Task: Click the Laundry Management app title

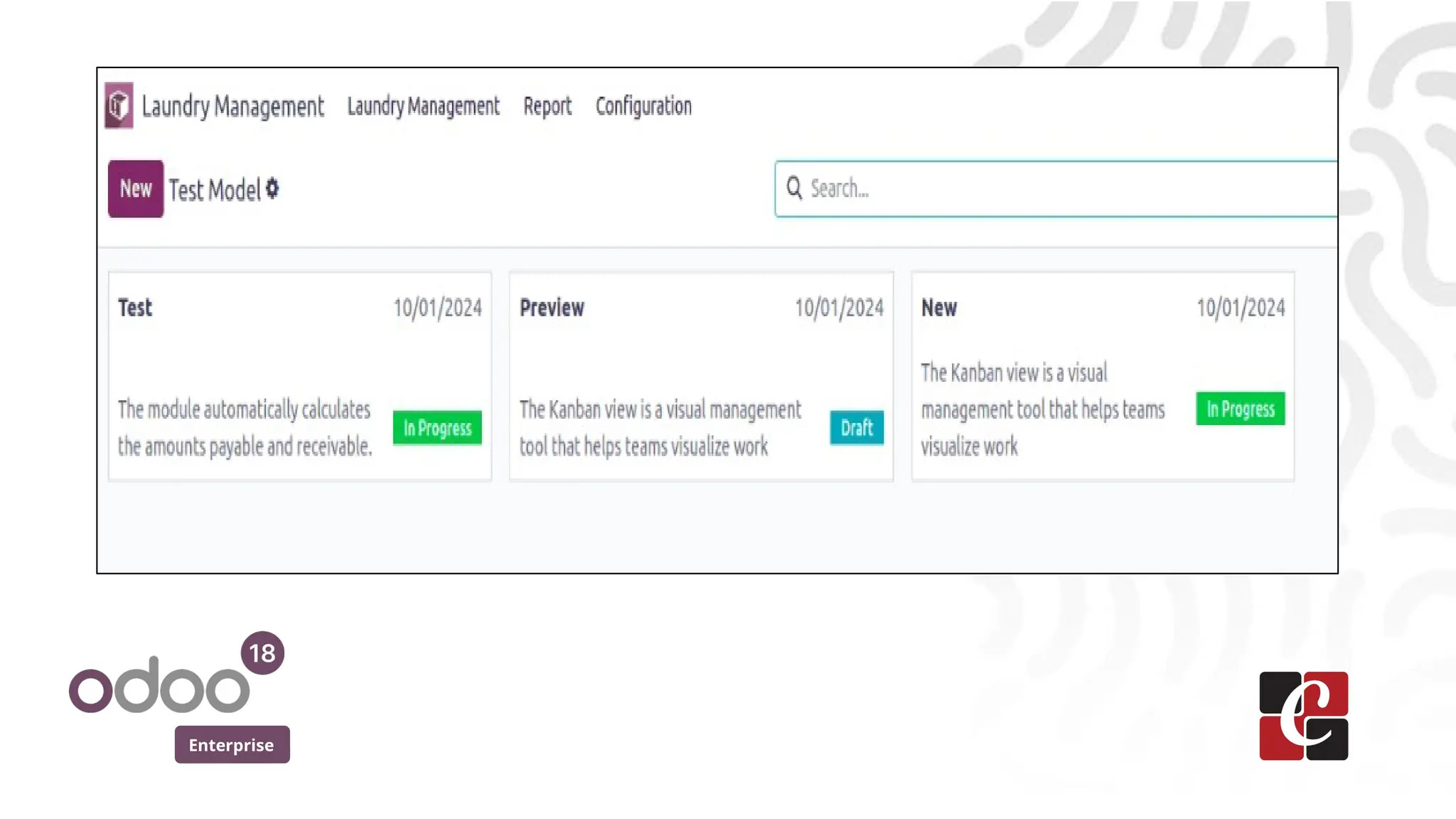Action: [x=232, y=106]
